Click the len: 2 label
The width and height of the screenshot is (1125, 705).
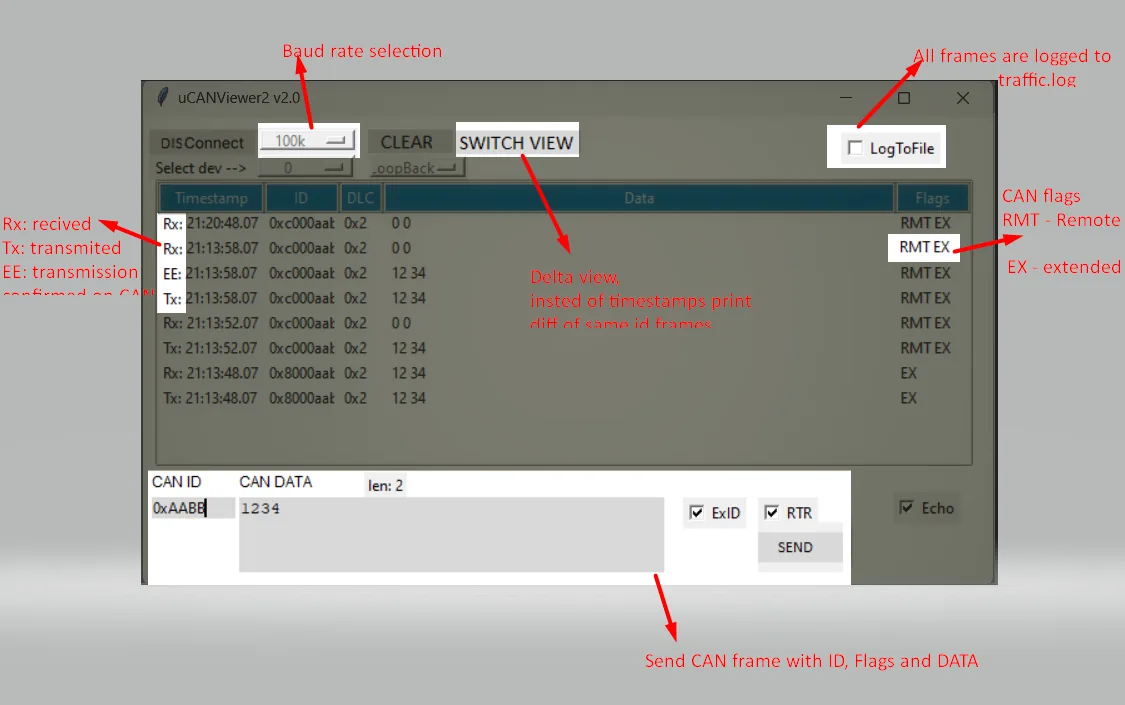[x=385, y=486]
